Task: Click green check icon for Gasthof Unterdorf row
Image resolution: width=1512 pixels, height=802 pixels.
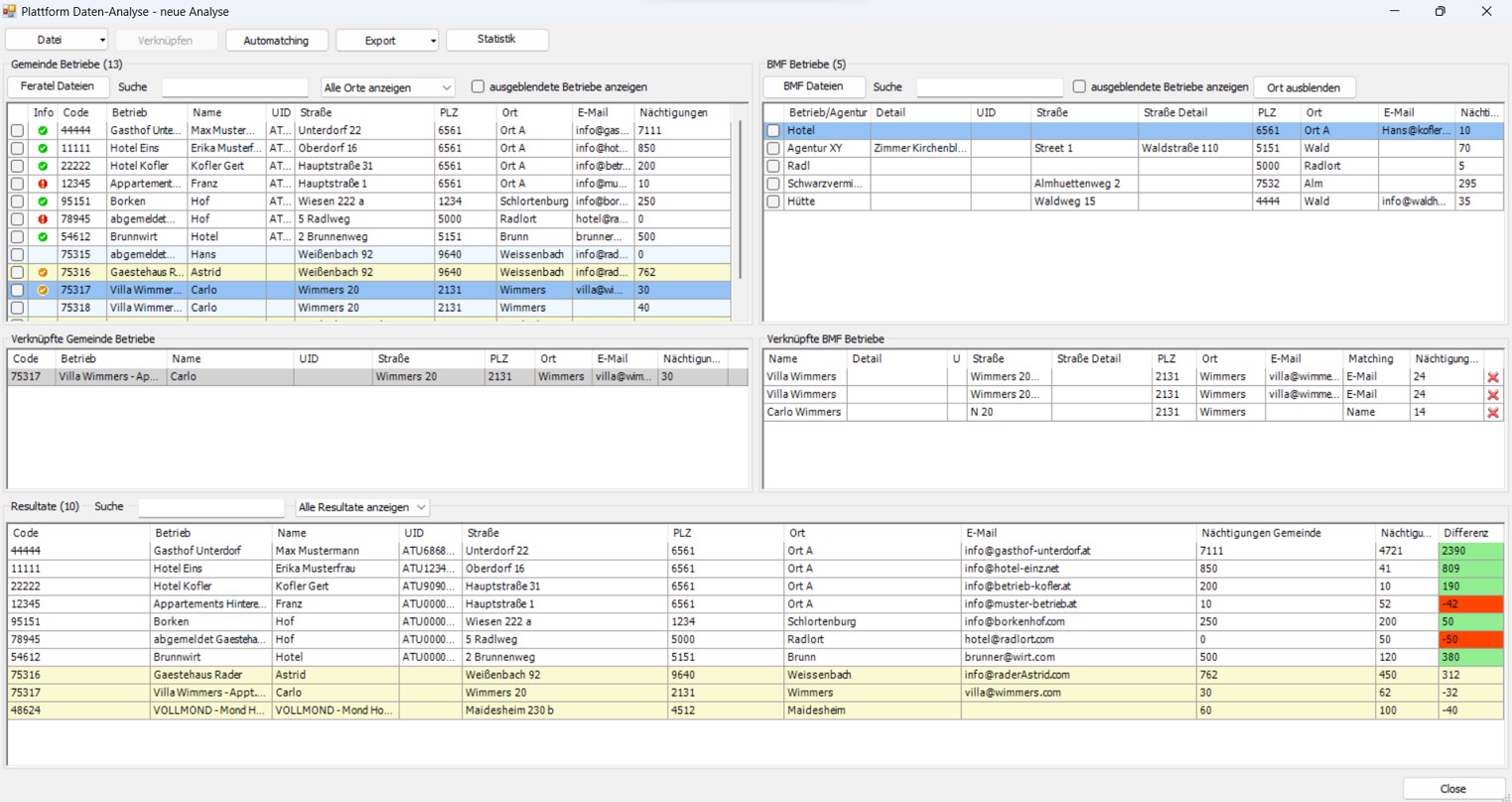Action: (43, 130)
